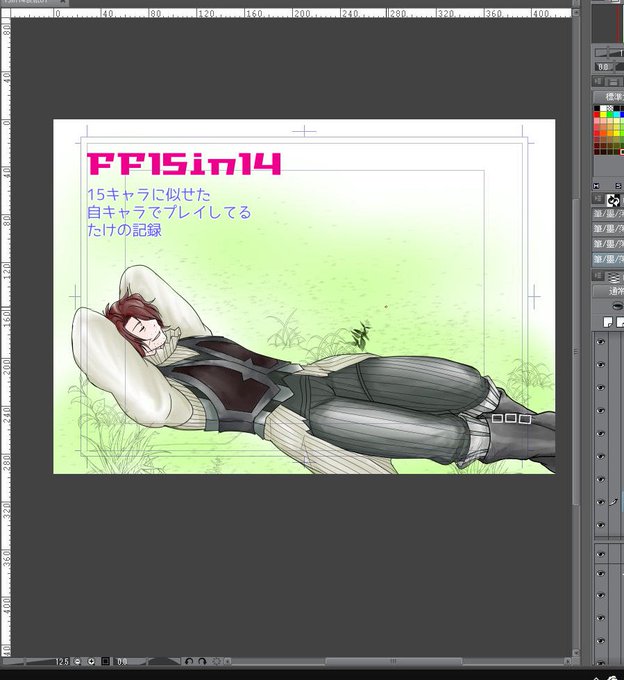
Task: Click the right new layer page icon
Action: 620,322
